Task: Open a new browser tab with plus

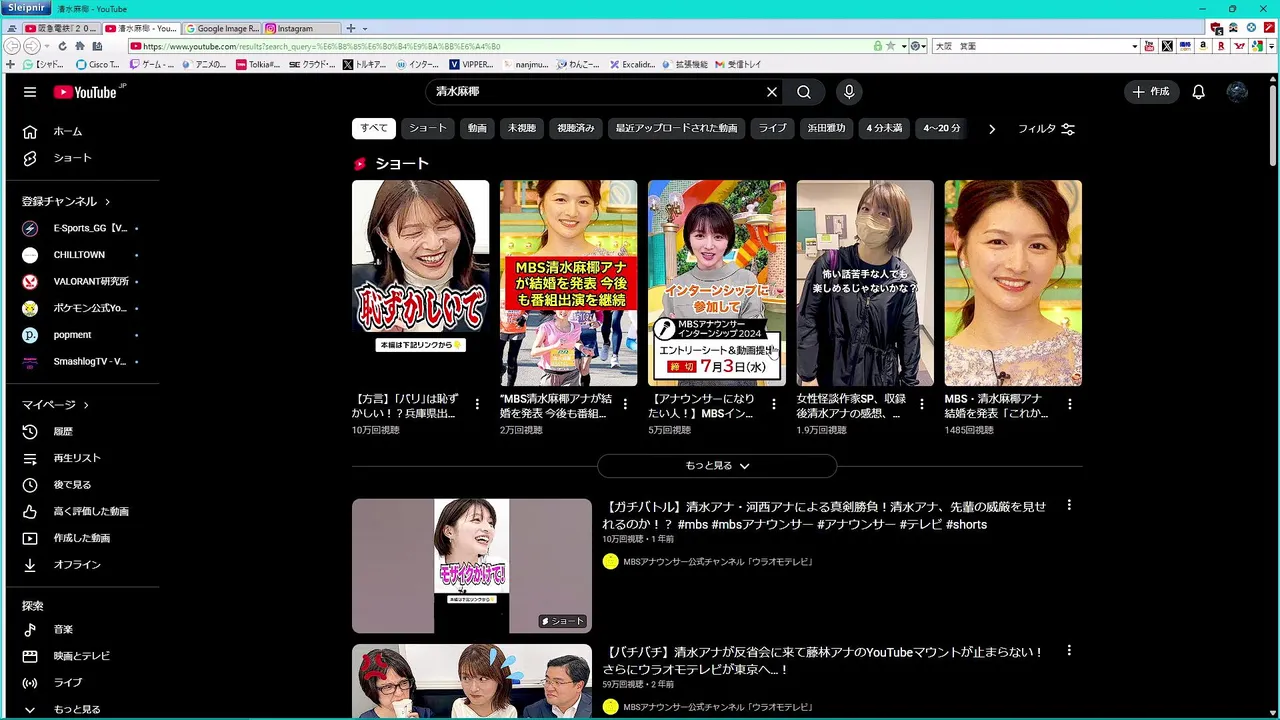Action: pyautogui.click(x=351, y=28)
